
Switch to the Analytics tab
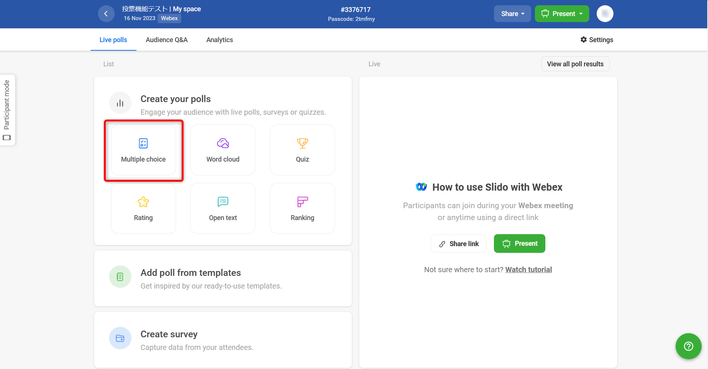pos(219,40)
